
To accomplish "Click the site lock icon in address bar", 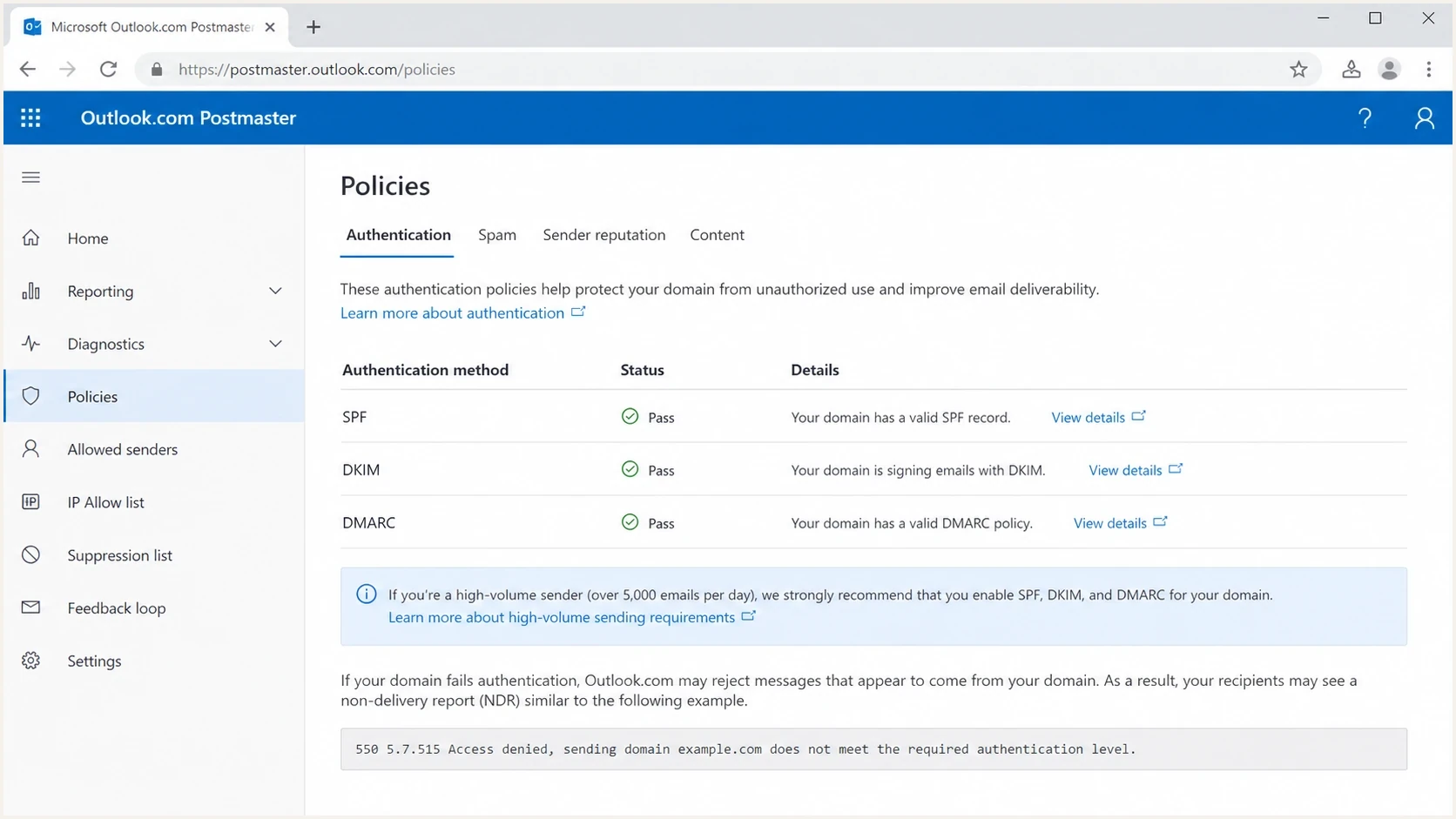I will coord(157,70).
